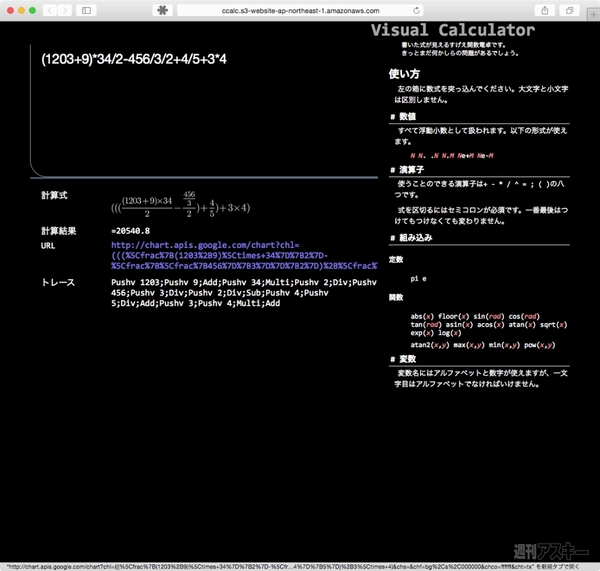Click the status bar link preview text
The width and height of the screenshot is (600, 571).
click(293, 566)
